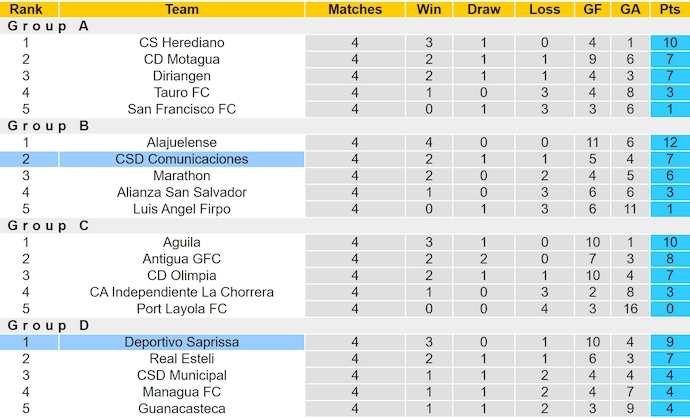Select the Draw column header
Image resolution: width=690 pixels, height=418 pixels.
484,9
